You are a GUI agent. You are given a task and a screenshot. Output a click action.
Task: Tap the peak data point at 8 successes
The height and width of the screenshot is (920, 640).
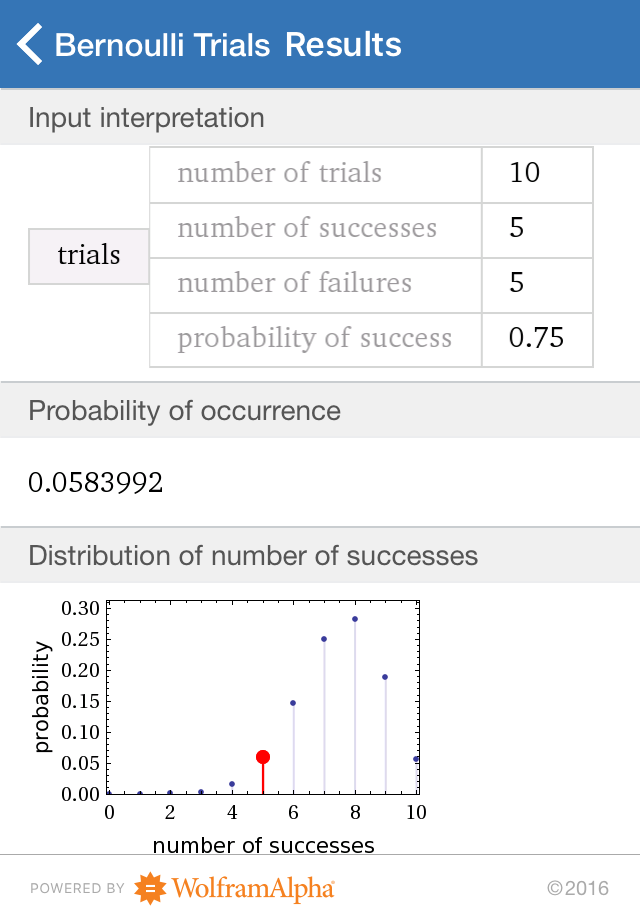(x=355, y=619)
